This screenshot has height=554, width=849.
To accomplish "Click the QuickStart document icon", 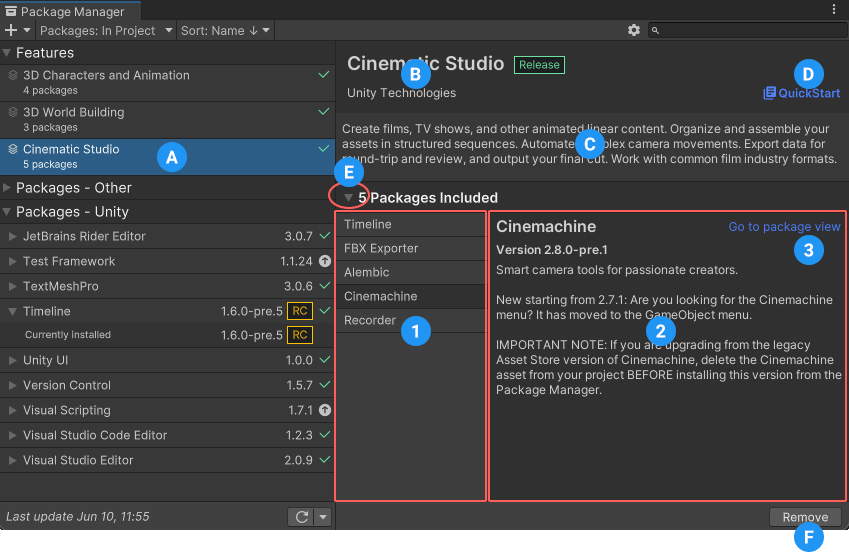I will coord(769,93).
